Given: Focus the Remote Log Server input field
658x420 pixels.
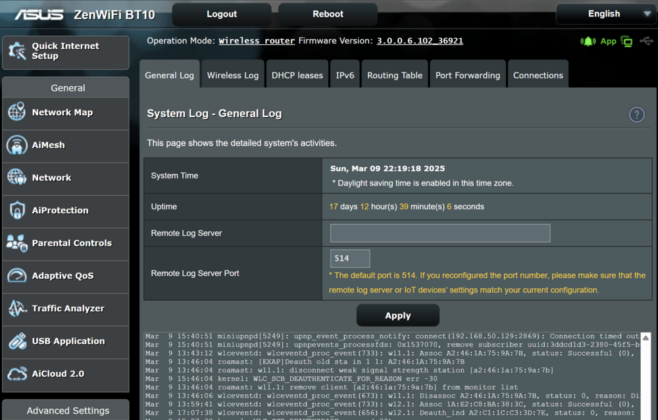Looking at the screenshot, I should pyautogui.click(x=440, y=233).
